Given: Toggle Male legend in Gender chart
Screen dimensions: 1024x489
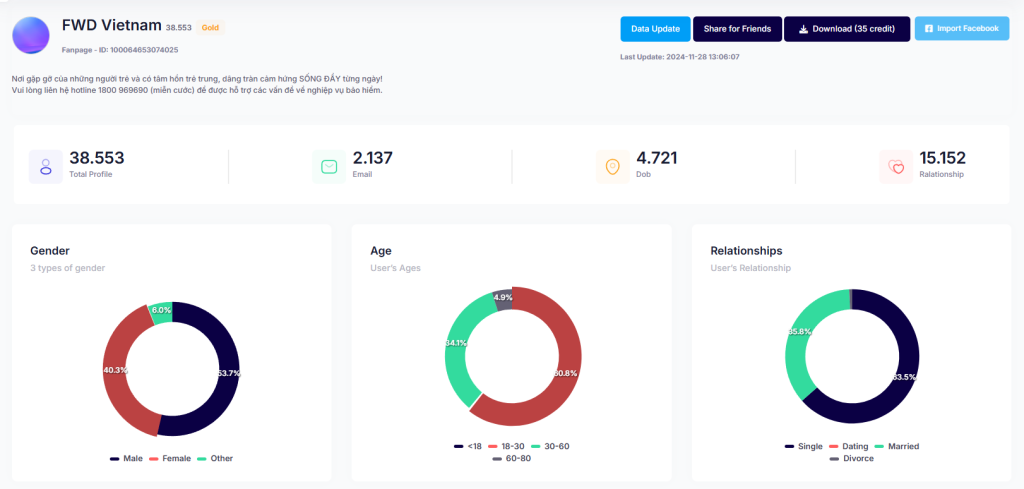Looking at the screenshot, I should tap(127, 458).
